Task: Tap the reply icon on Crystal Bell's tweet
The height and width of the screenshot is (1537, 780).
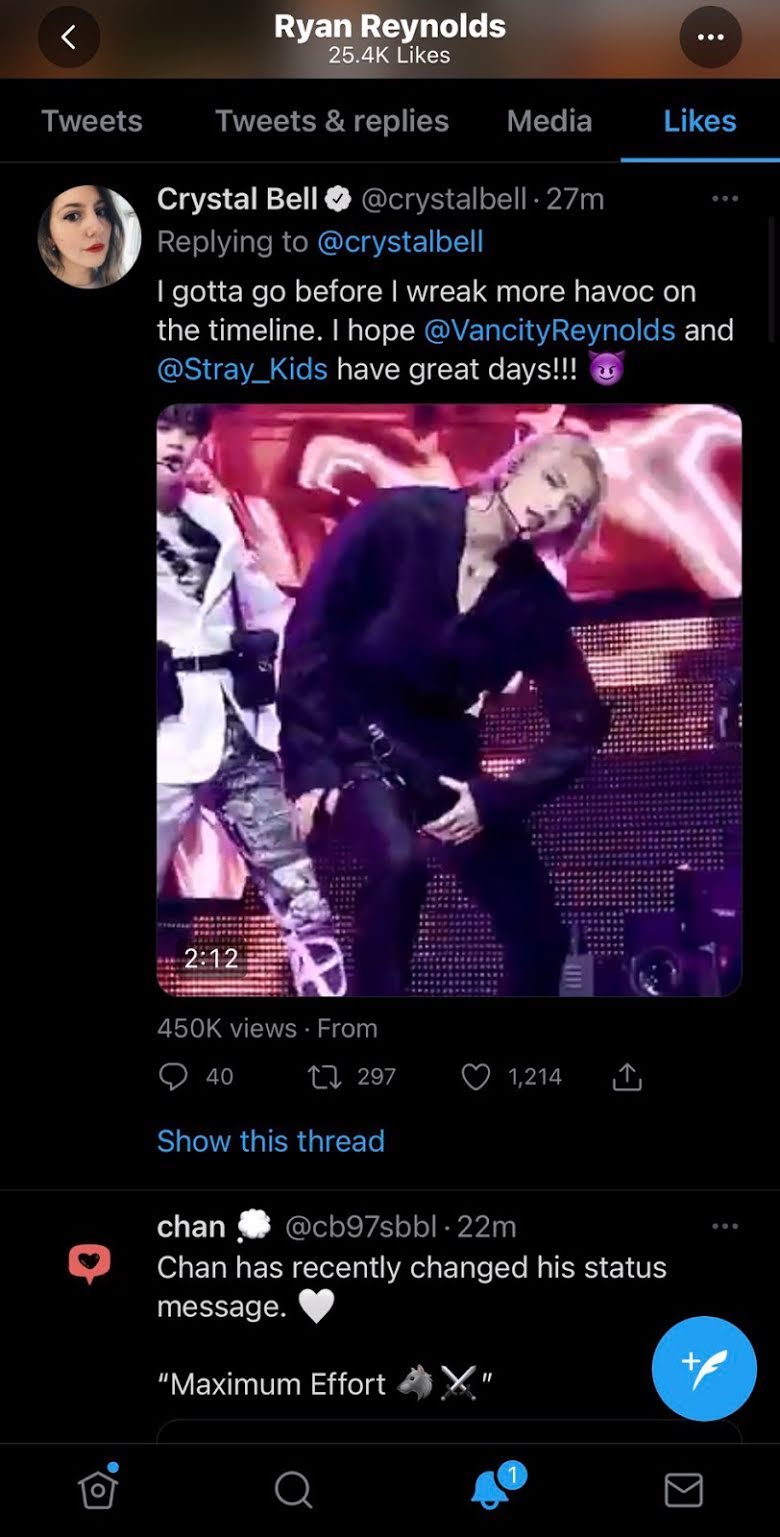Action: coord(173,1076)
